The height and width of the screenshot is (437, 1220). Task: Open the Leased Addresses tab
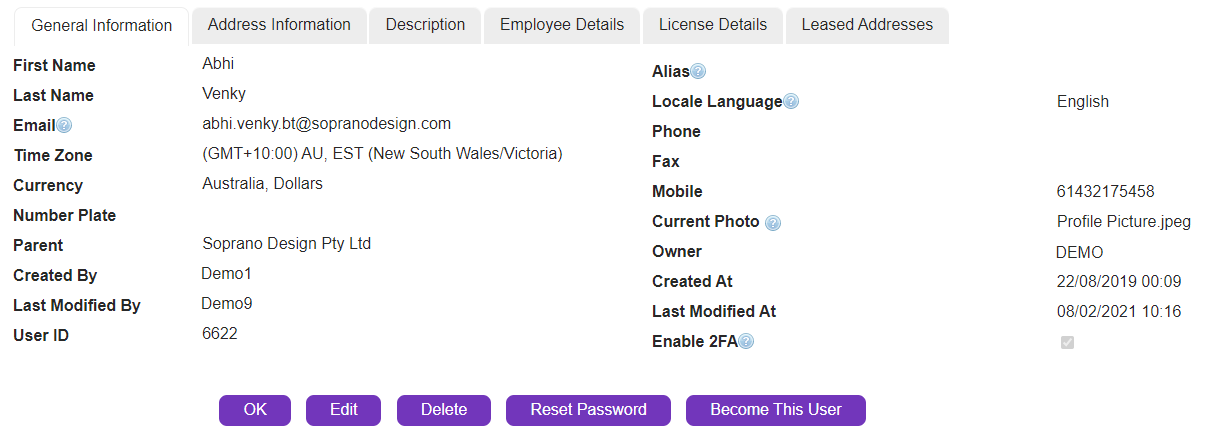coord(867,25)
